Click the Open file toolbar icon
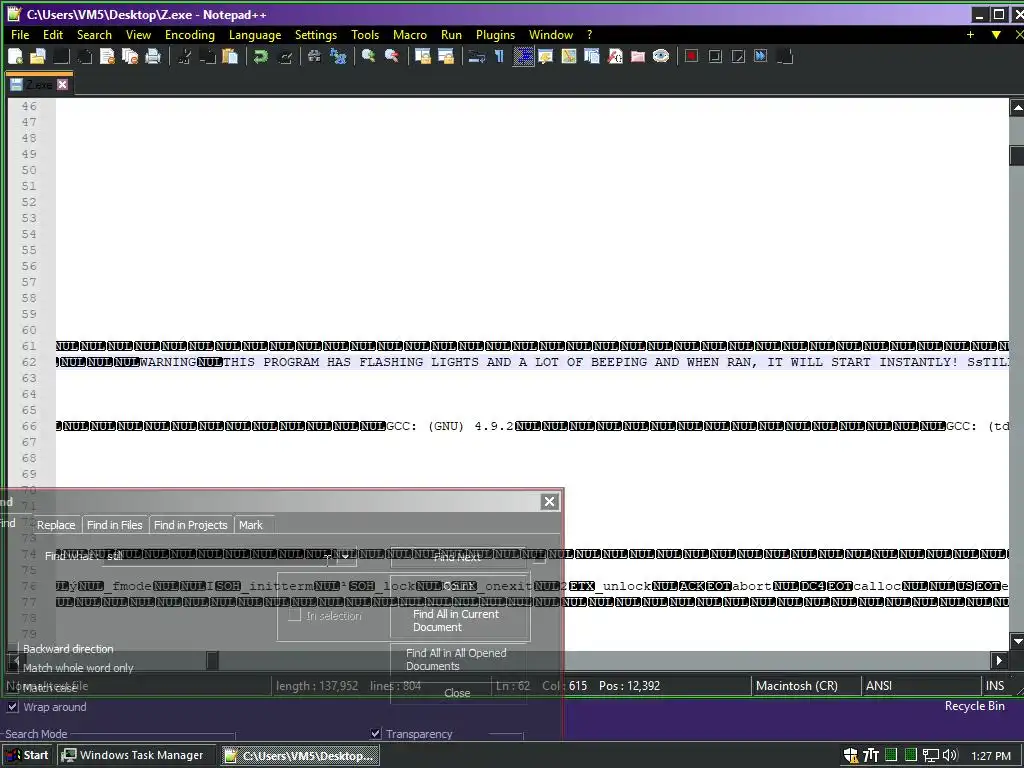 (x=38, y=57)
